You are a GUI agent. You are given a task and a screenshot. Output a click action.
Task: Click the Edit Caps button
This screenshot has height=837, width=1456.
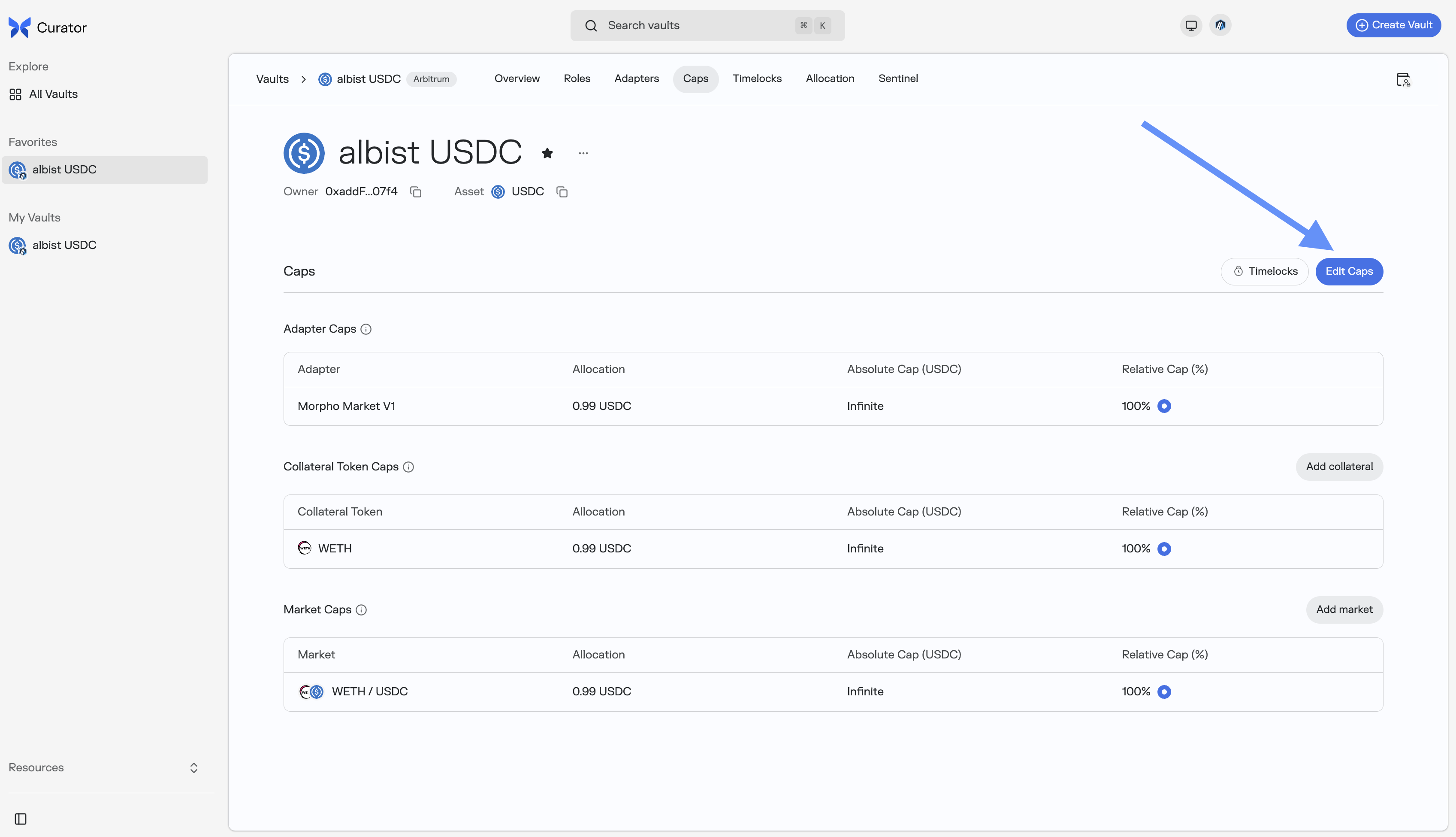coord(1349,271)
